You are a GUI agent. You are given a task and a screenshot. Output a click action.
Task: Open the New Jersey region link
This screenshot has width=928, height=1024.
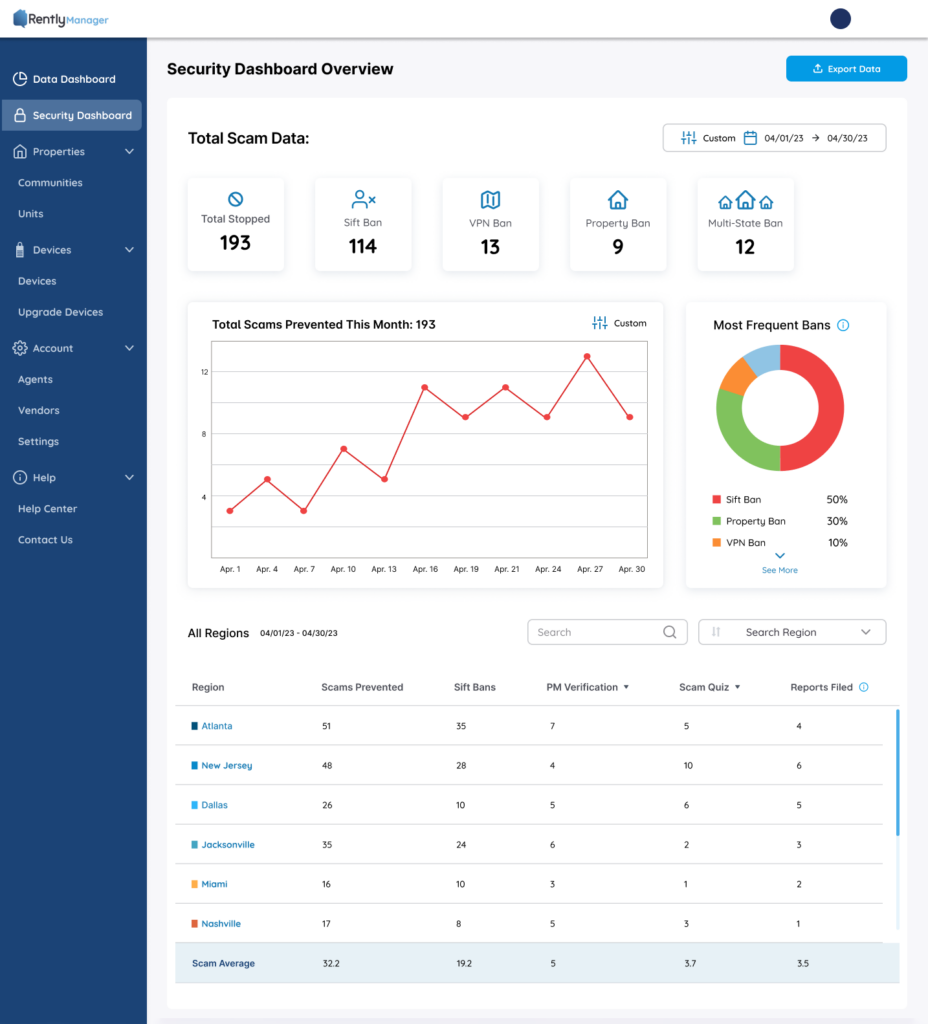click(227, 765)
